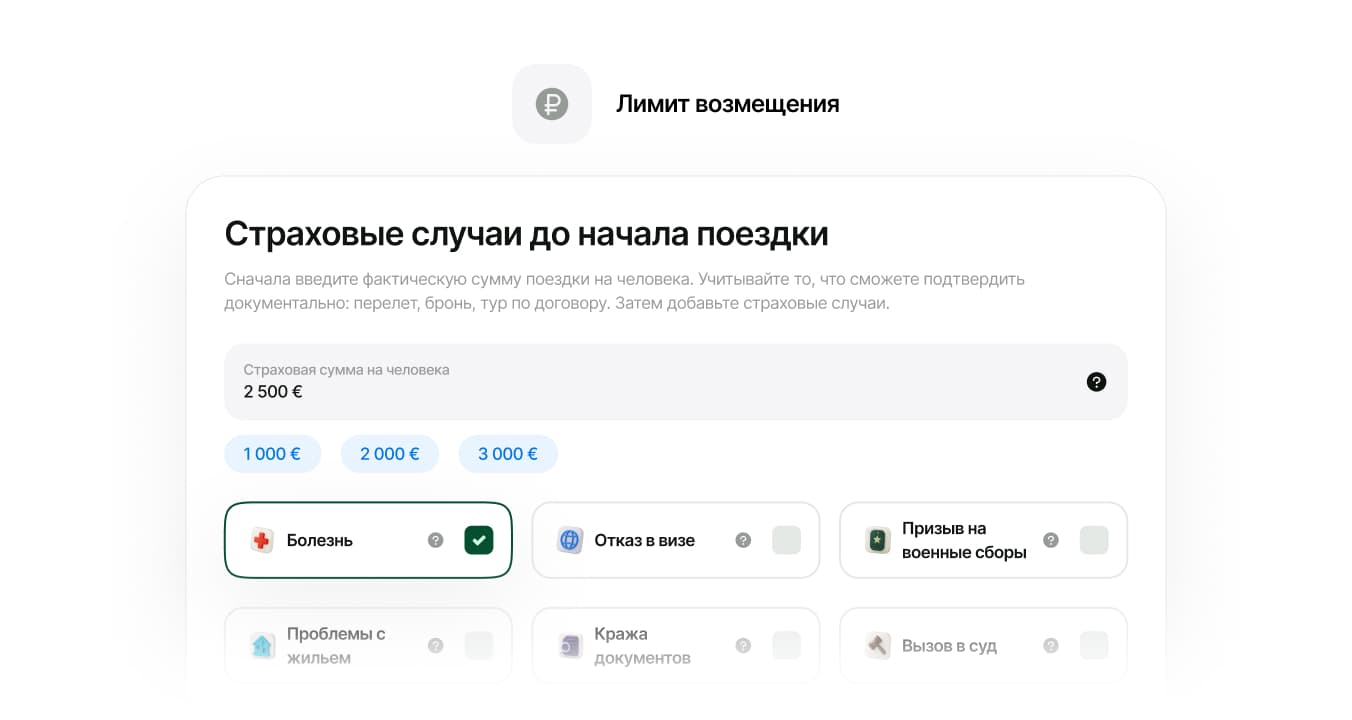This screenshot has width=1352, height=720.
Task: Enable the Кража документов checkbox
Action: click(x=786, y=646)
